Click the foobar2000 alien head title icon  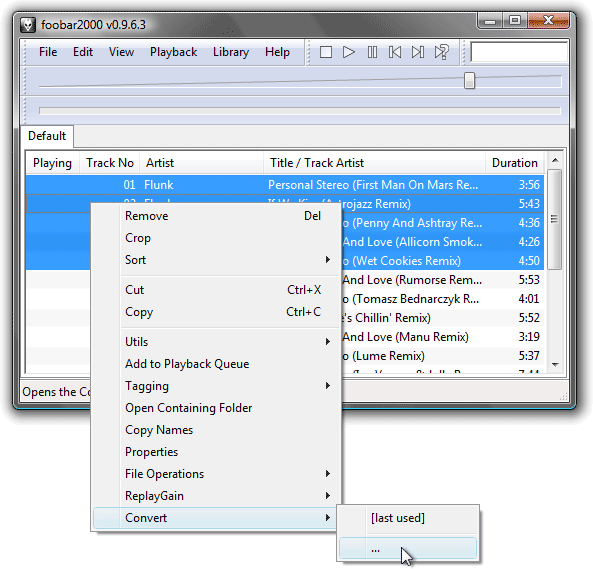click(x=28, y=25)
